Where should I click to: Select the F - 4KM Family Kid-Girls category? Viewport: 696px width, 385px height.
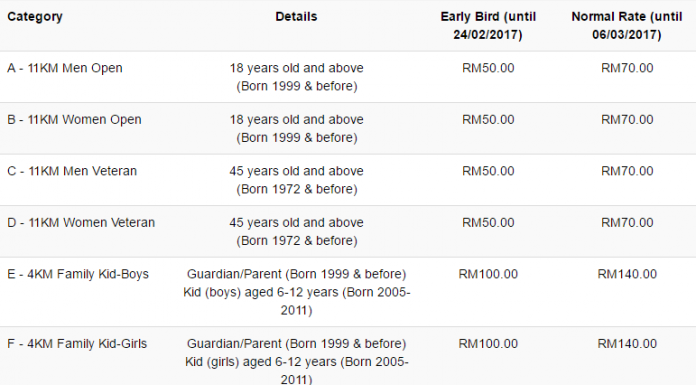click(x=77, y=344)
